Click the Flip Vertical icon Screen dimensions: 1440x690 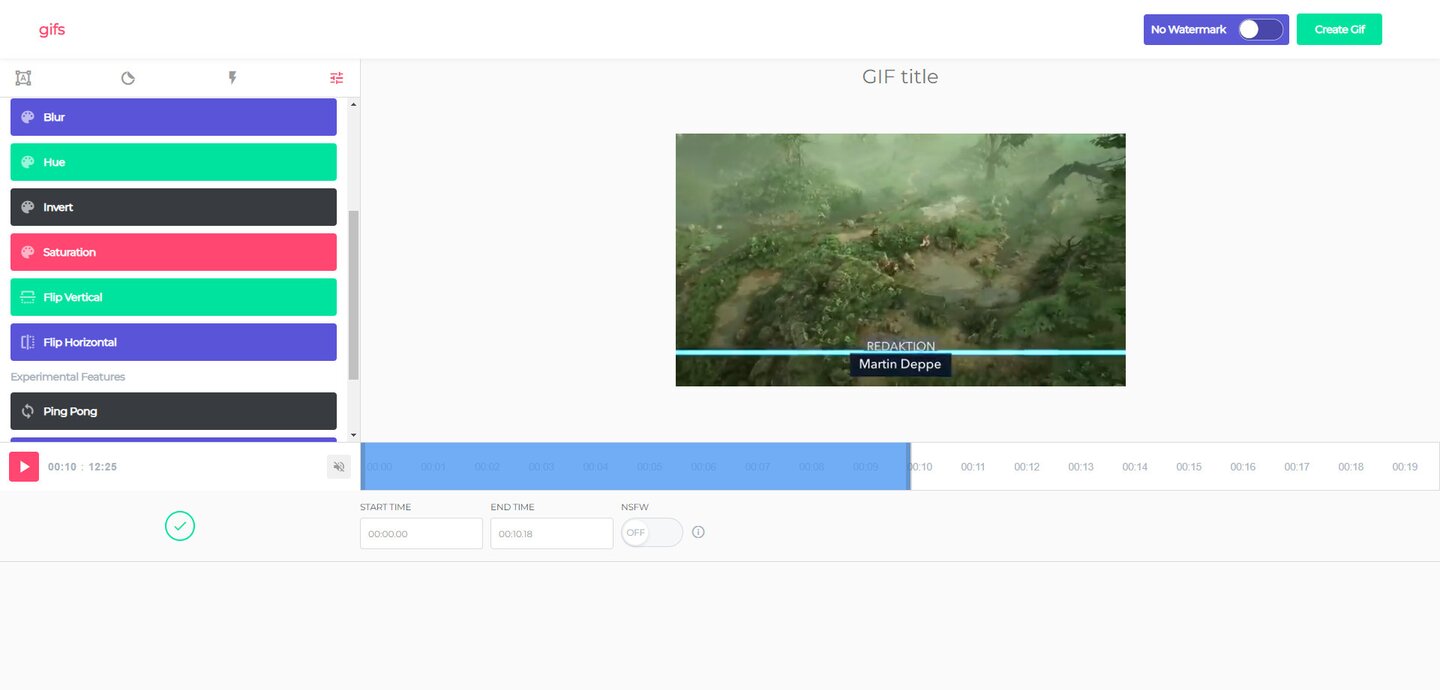(28, 297)
